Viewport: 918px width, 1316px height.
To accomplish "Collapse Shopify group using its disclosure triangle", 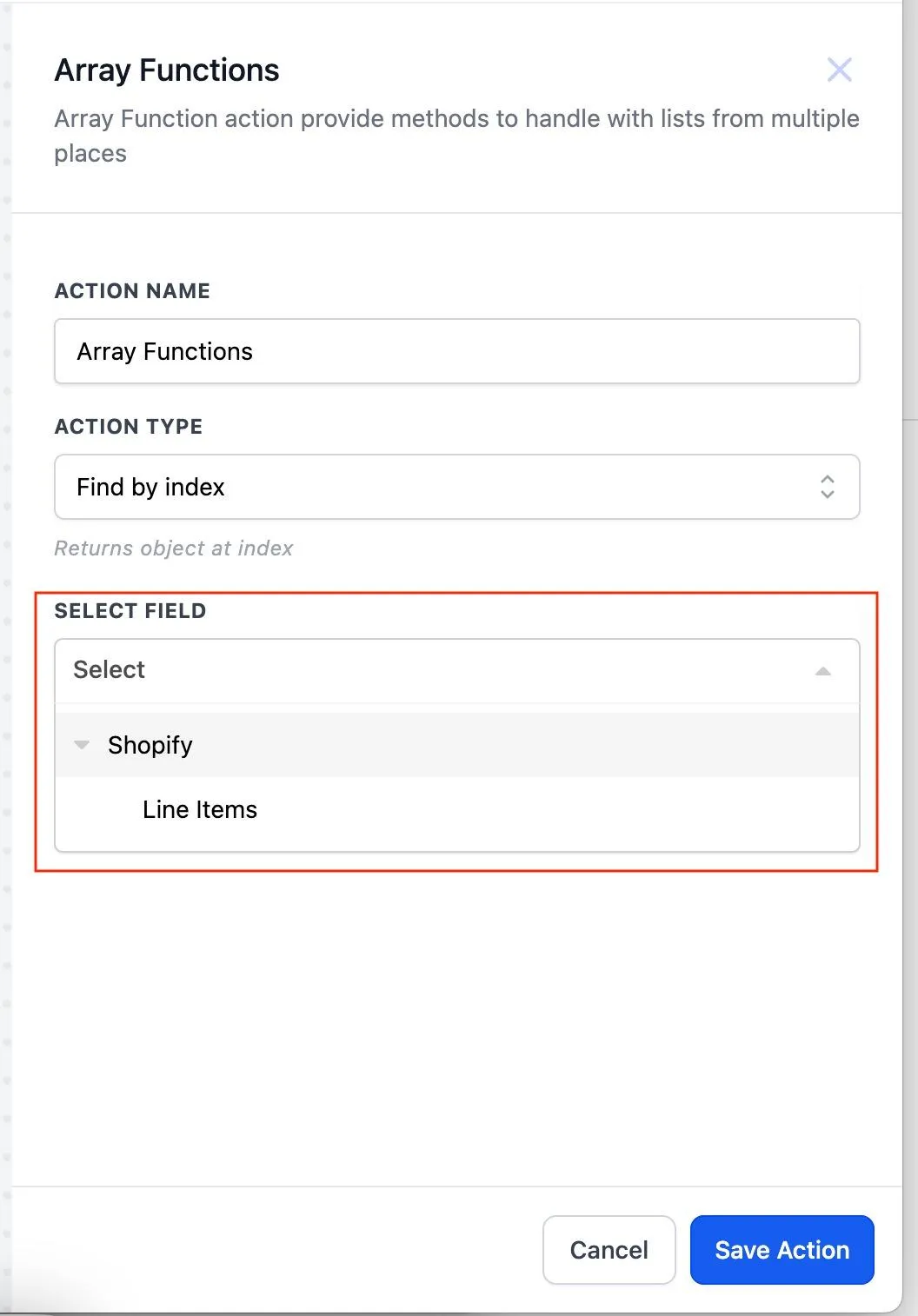I will tap(82, 745).
